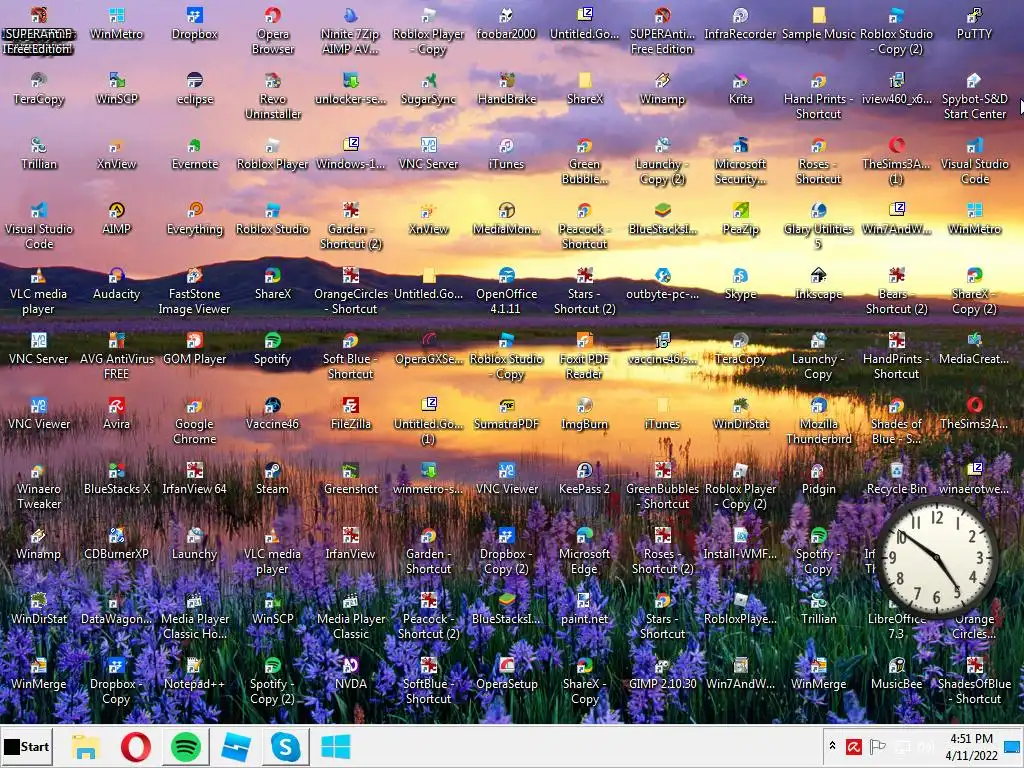Select the PuTTY shortcut

974,24
